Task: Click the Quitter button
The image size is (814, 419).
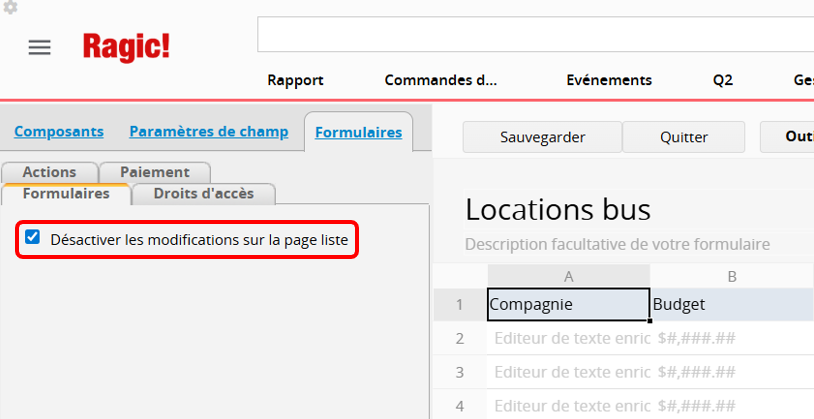Action: (x=683, y=137)
